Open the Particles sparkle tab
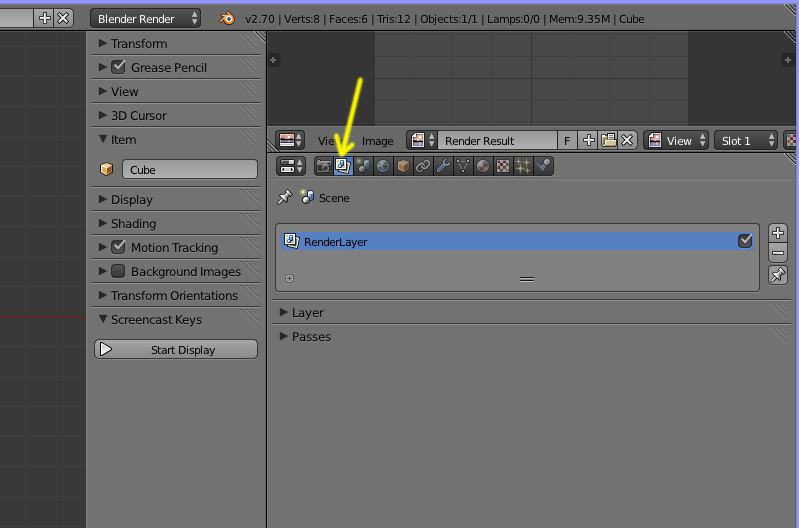This screenshot has width=799, height=528. pyautogui.click(x=523, y=166)
